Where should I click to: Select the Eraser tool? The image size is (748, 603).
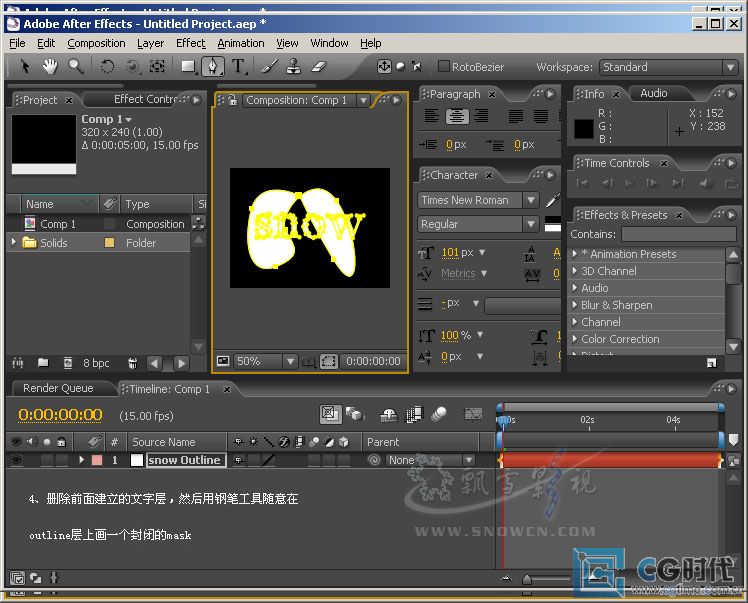click(x=319, y=66)
